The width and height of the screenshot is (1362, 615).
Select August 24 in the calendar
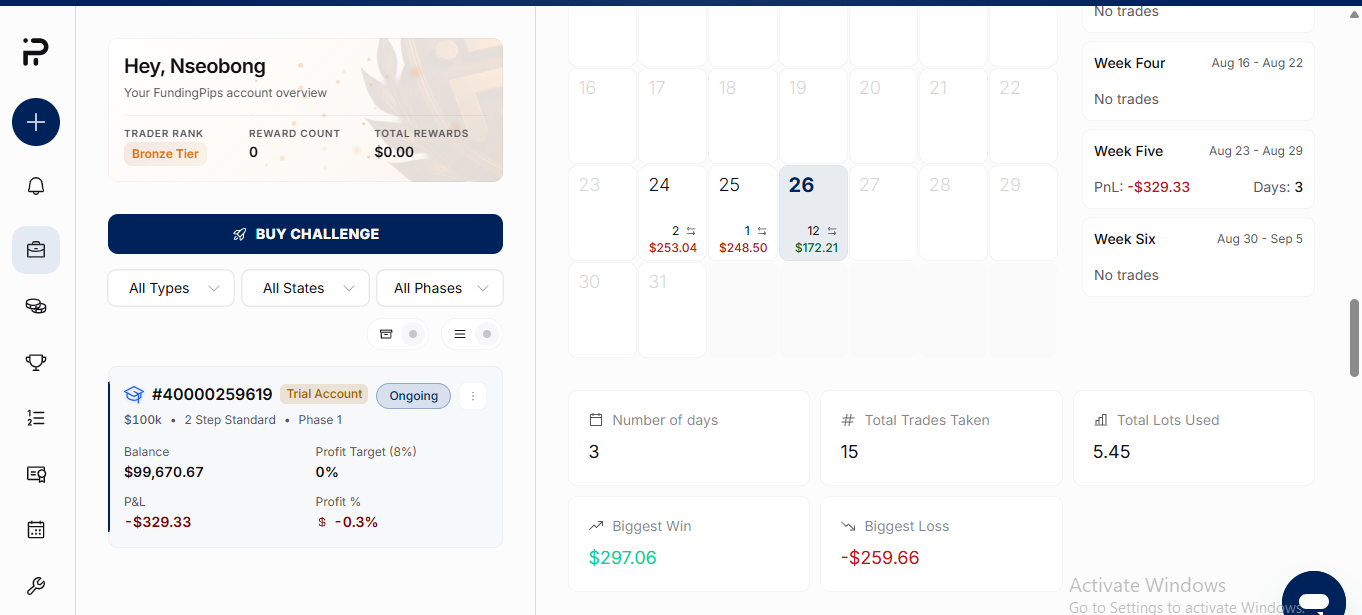click(673, 213)
